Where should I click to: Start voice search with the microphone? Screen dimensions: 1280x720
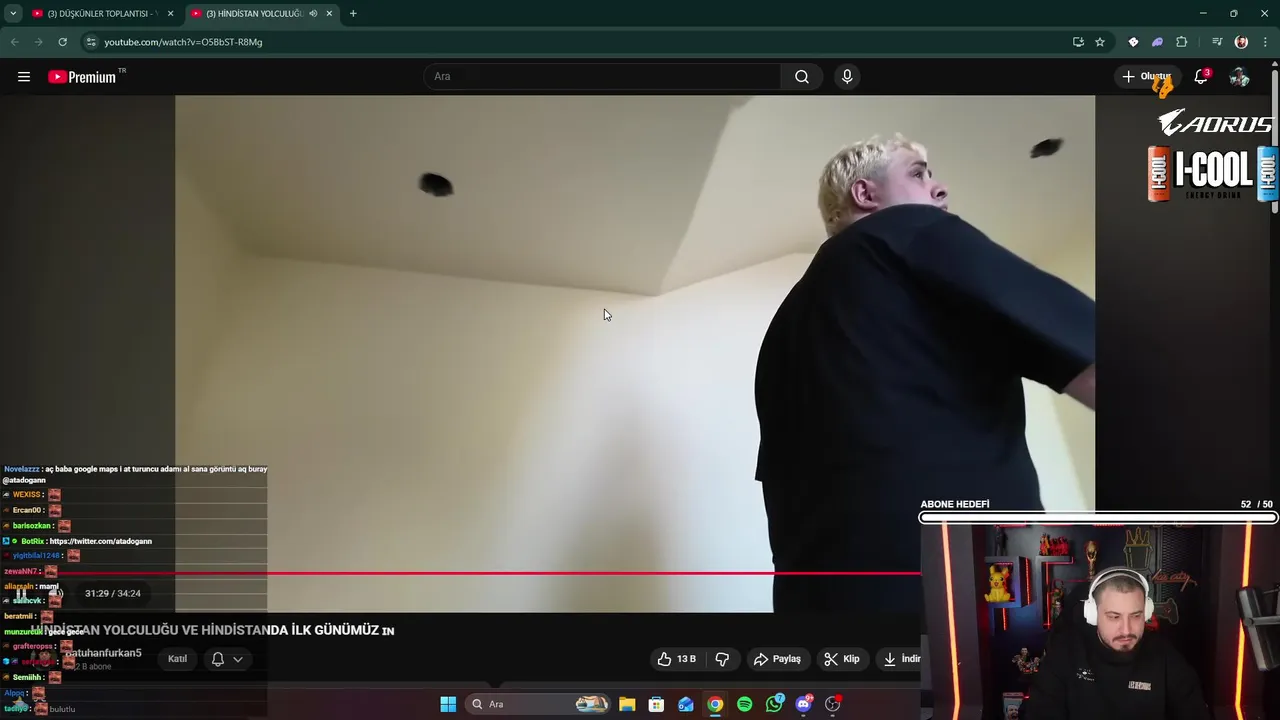coord(847,77)
